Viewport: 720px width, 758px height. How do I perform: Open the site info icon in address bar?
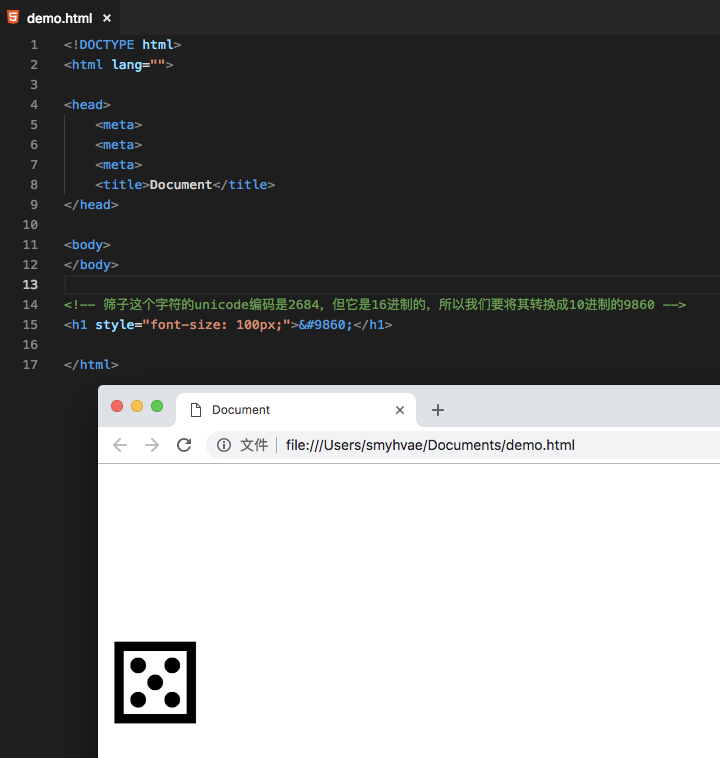pos(223,445)
